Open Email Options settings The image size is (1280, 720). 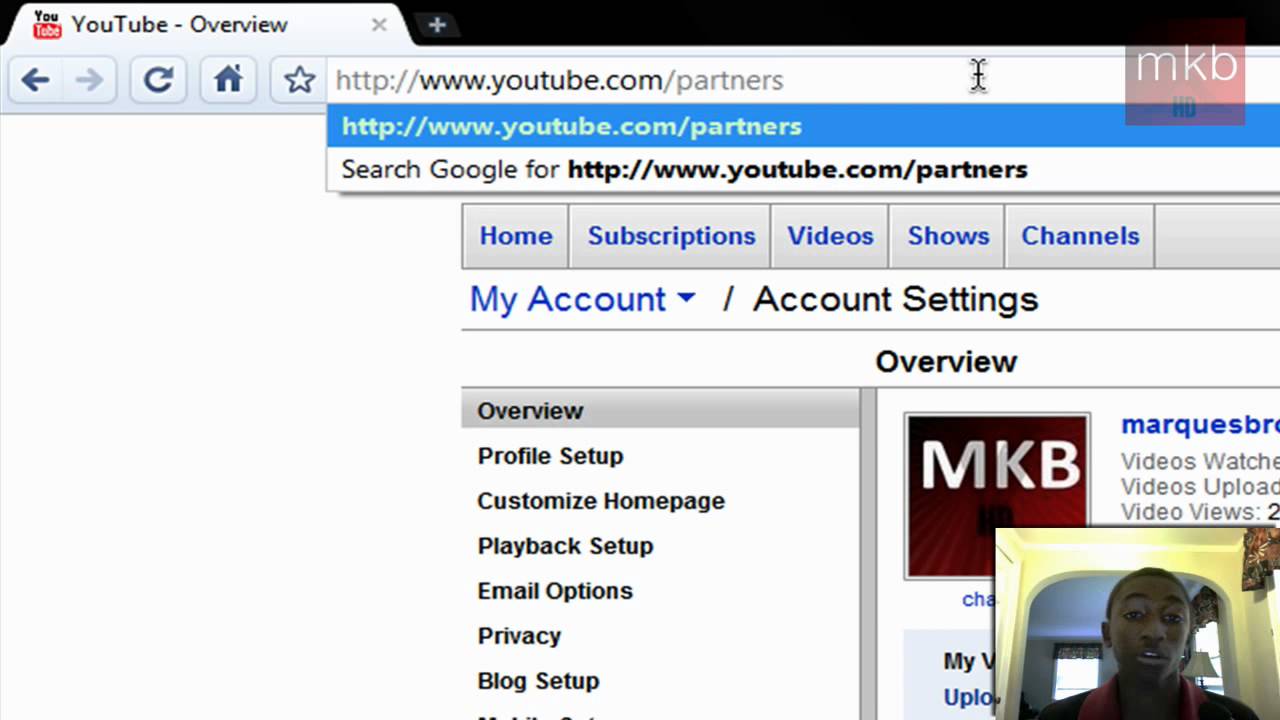click(x=555, y=591)
